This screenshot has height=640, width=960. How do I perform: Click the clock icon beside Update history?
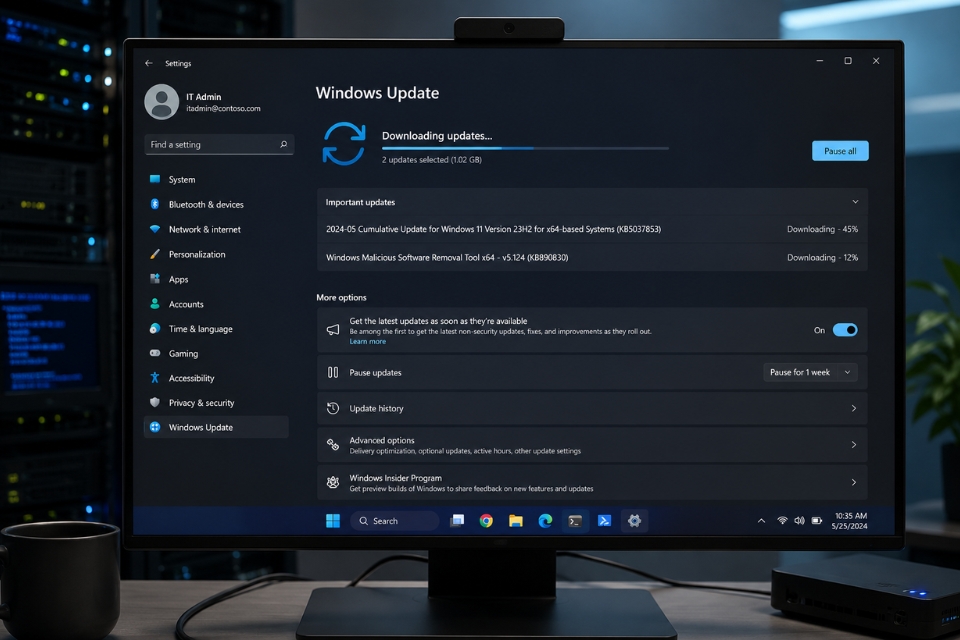point(332,408)
